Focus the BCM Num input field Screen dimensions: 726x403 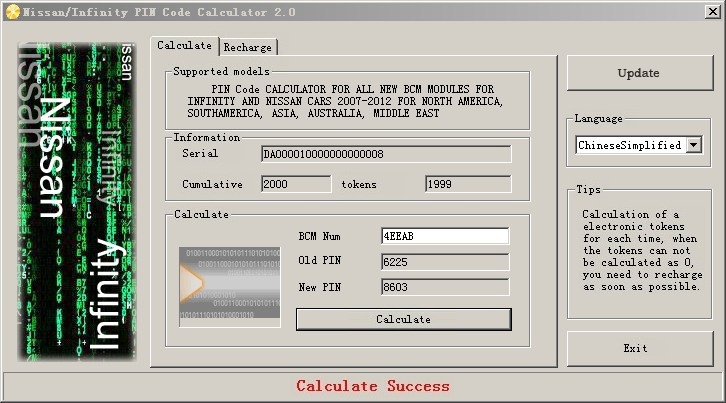(x=444, y=236)
